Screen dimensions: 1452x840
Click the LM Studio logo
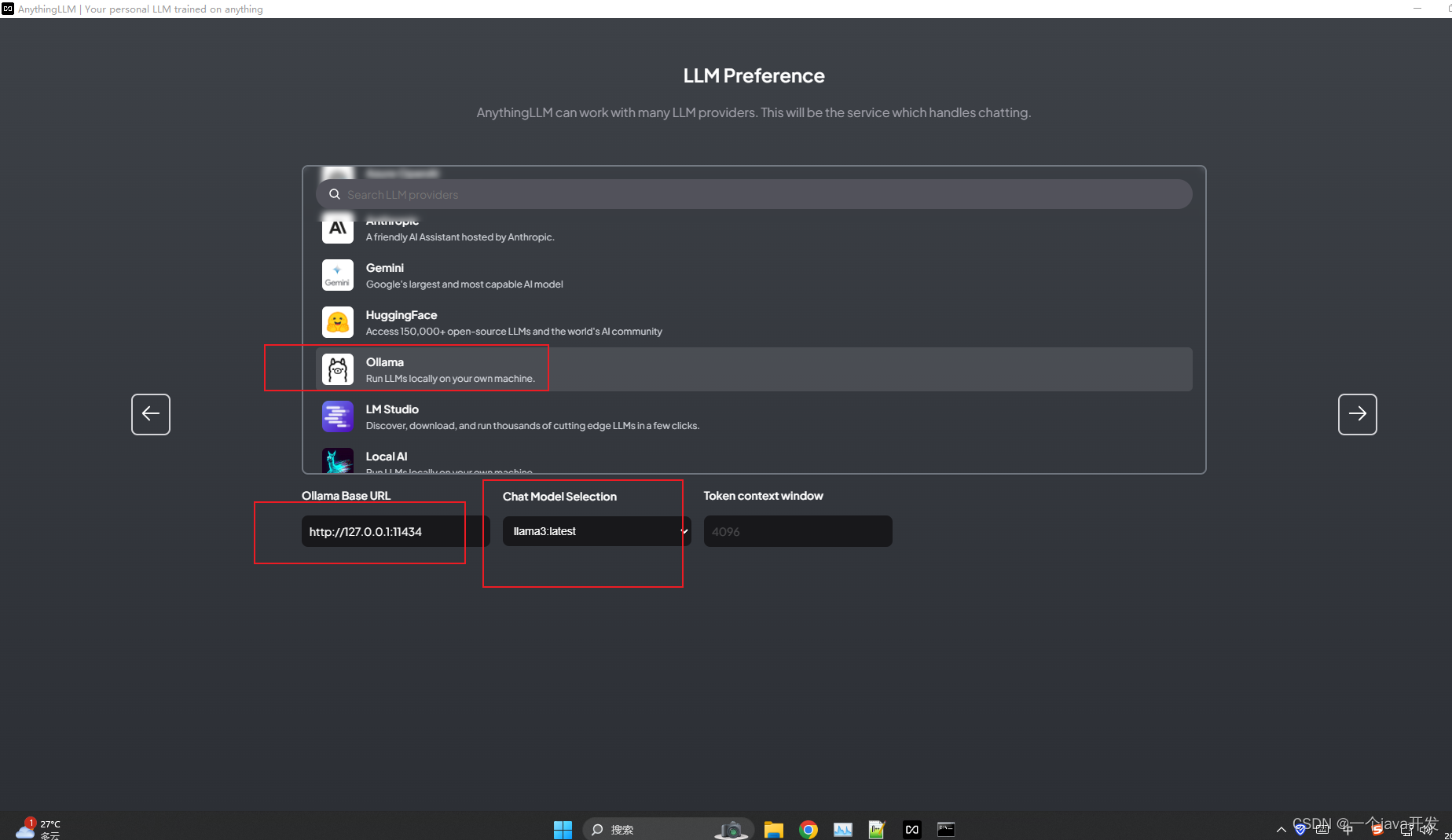338,416
